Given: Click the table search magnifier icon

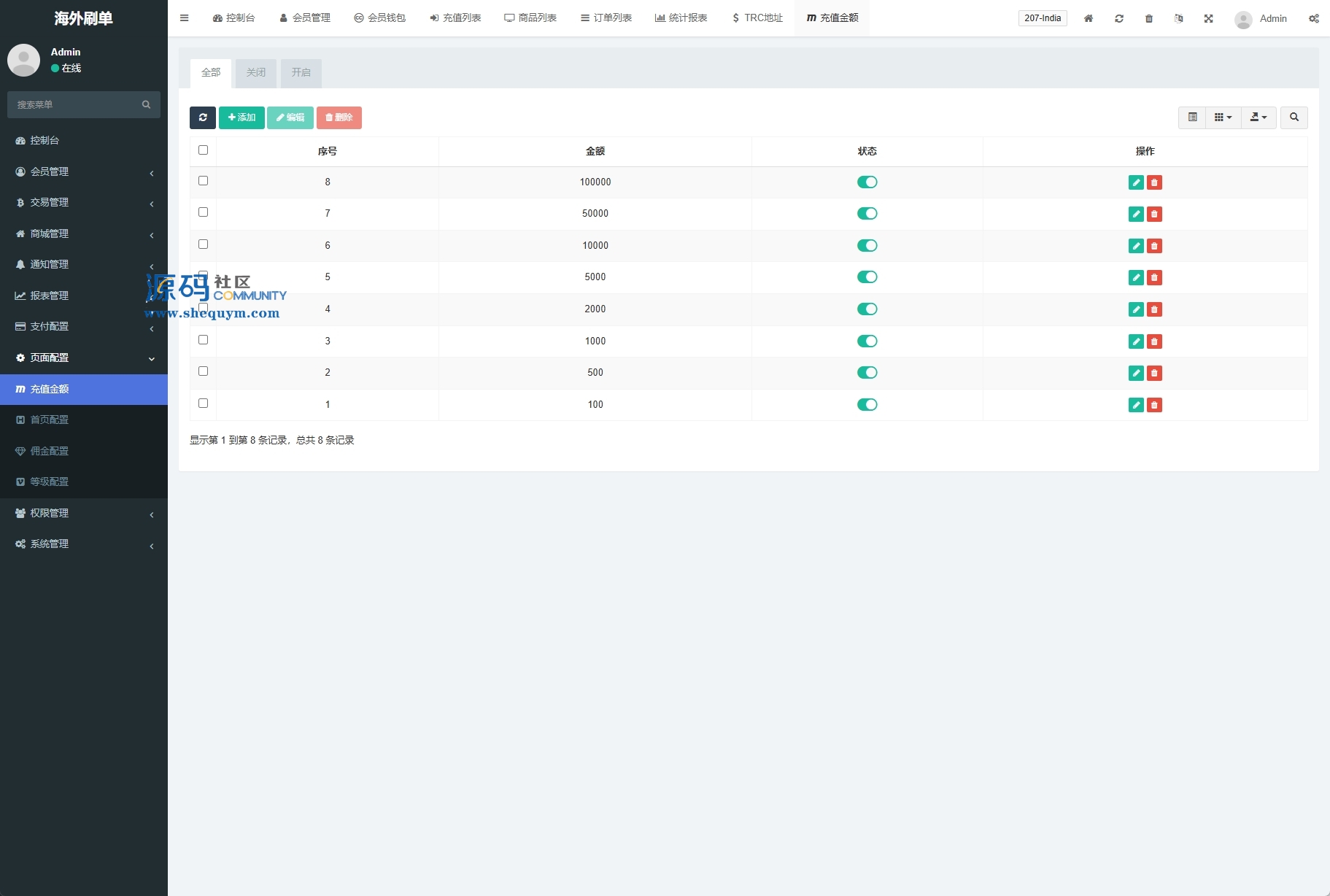Looking at the screenshot, I should pos(1294,117).
